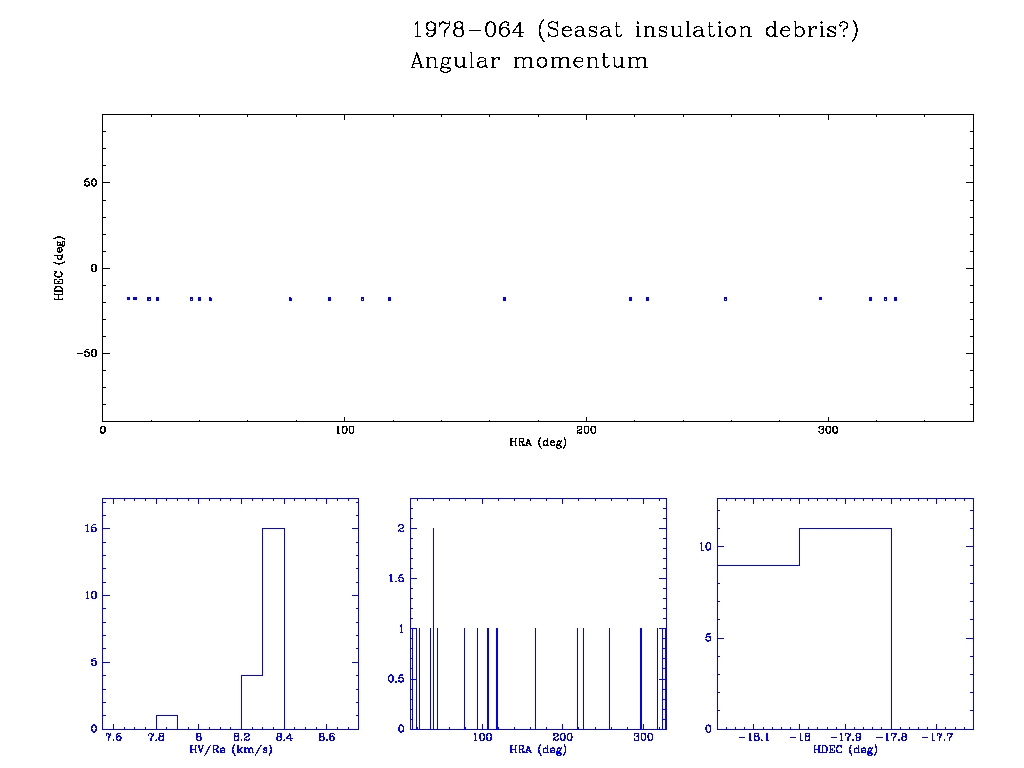This screenshot has height=768, width=1024.
Task: Select the scatter data point just left of HRA 300
Action: click(820, 298)
